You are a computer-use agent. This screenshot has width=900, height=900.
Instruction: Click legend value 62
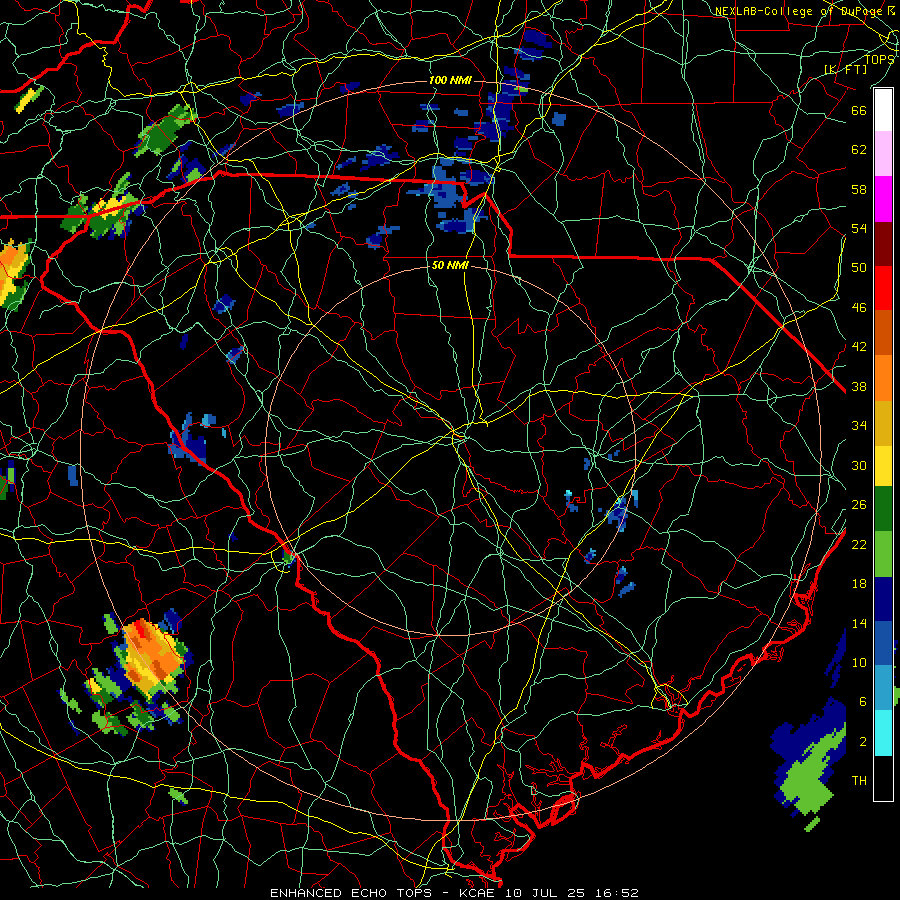click(x=859, y=150)
